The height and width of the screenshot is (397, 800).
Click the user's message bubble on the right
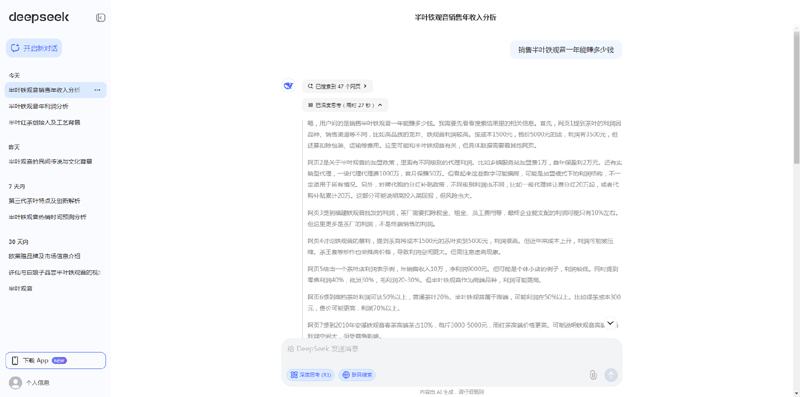pos(566,50)
